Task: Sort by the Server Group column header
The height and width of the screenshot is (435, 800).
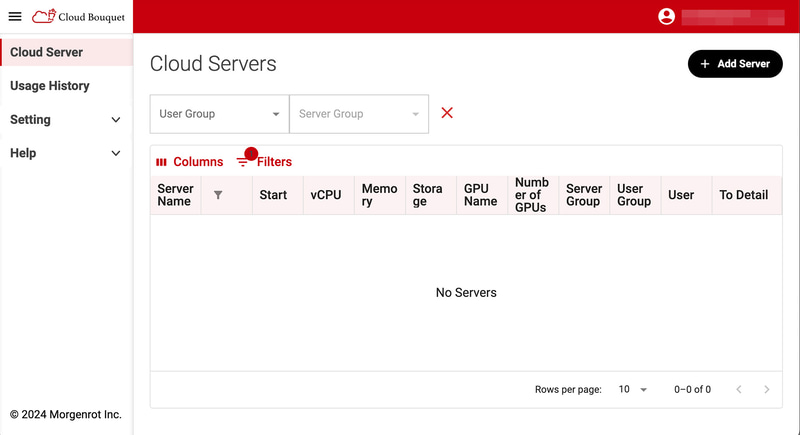Action: 584,195
